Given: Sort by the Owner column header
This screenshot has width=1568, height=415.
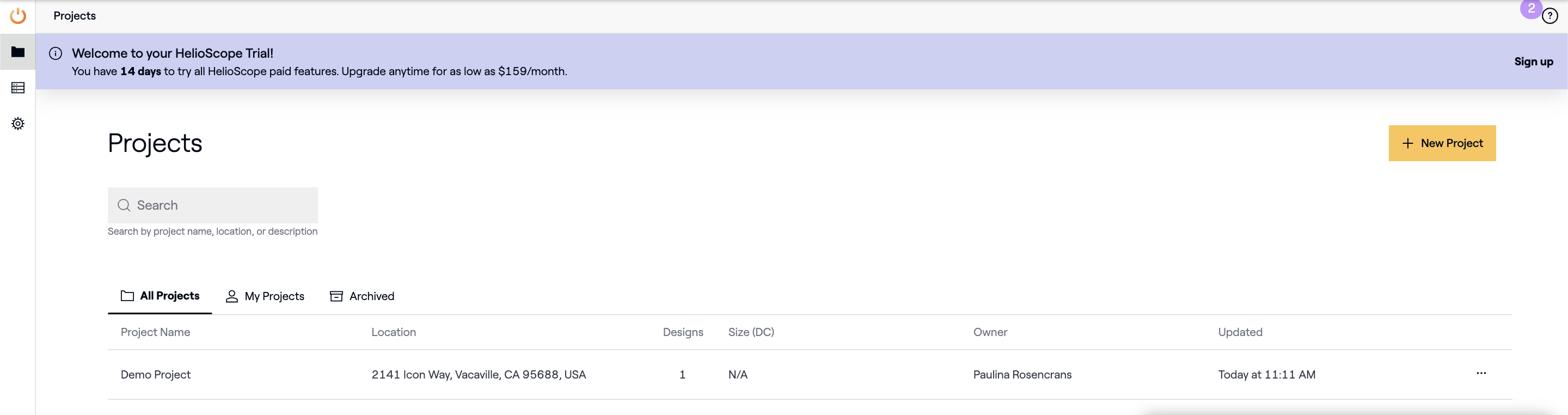Looking at the screenshot, I should pyautogui.click(x=990, y=332).
